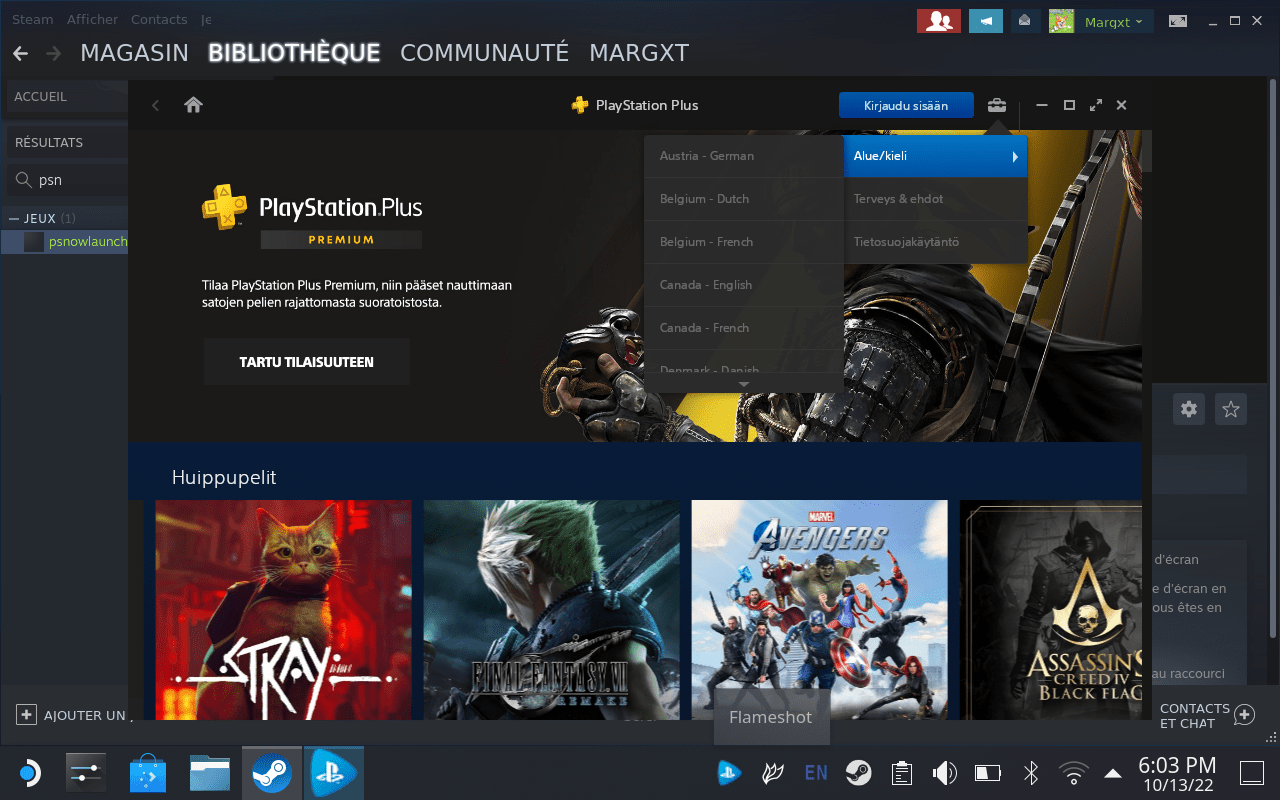This screenshot has height=800, width=1280.
Task: Open game settings gear icon
Action: (1188, 409)
